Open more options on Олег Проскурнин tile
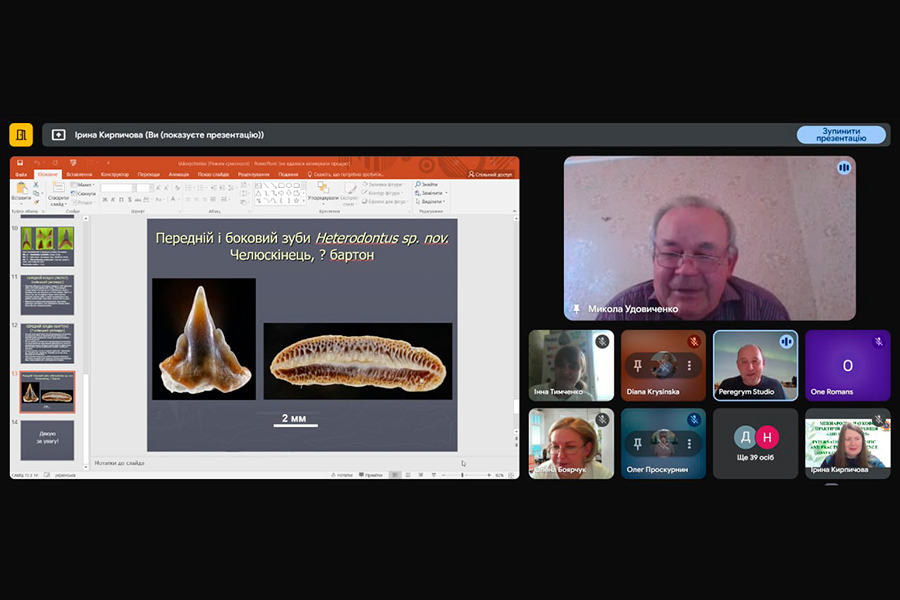The width and height of the screenshot is (900, 600). 689,443
